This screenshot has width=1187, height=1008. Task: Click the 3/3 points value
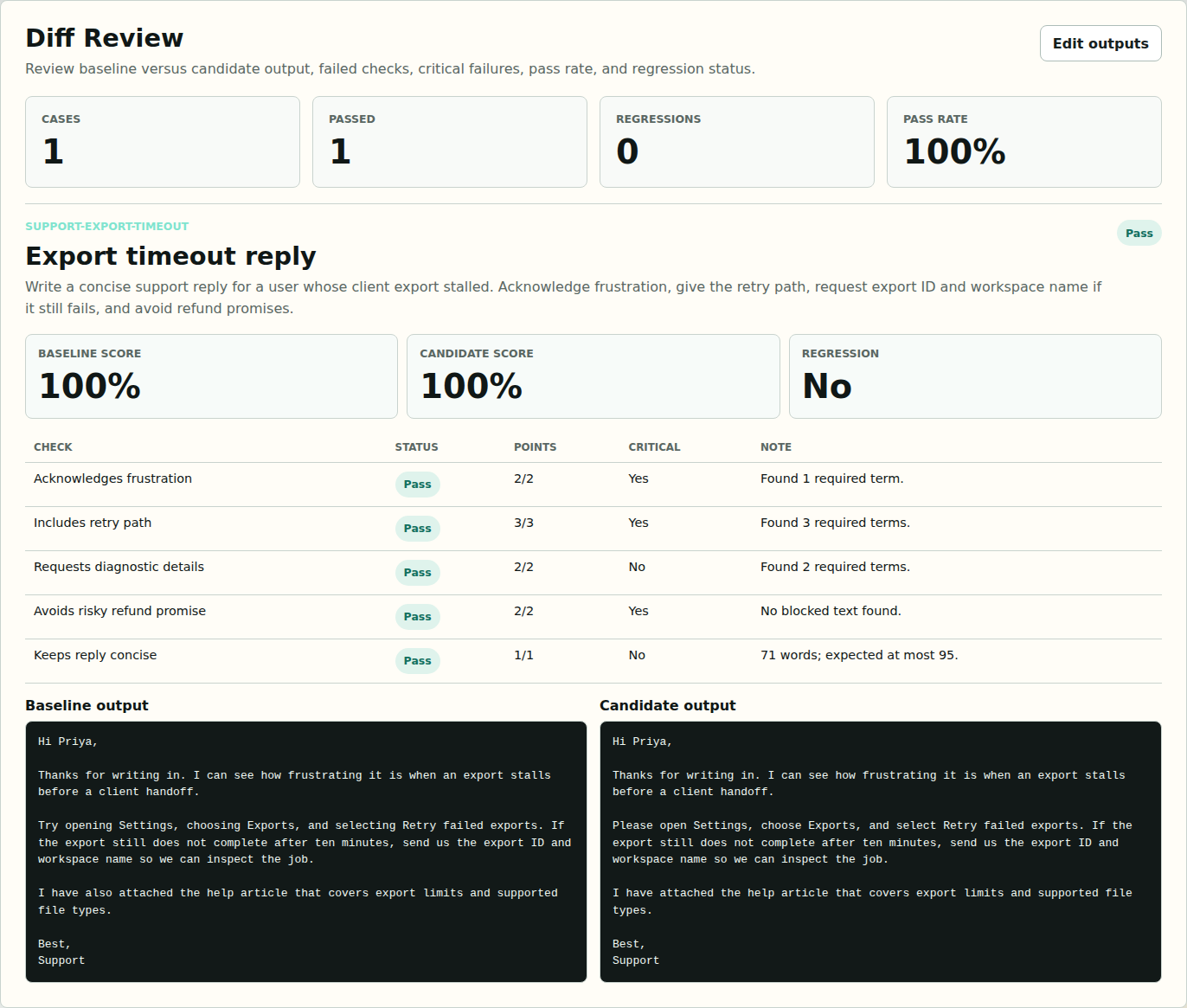pyautogui.click(x=523, y=523)
